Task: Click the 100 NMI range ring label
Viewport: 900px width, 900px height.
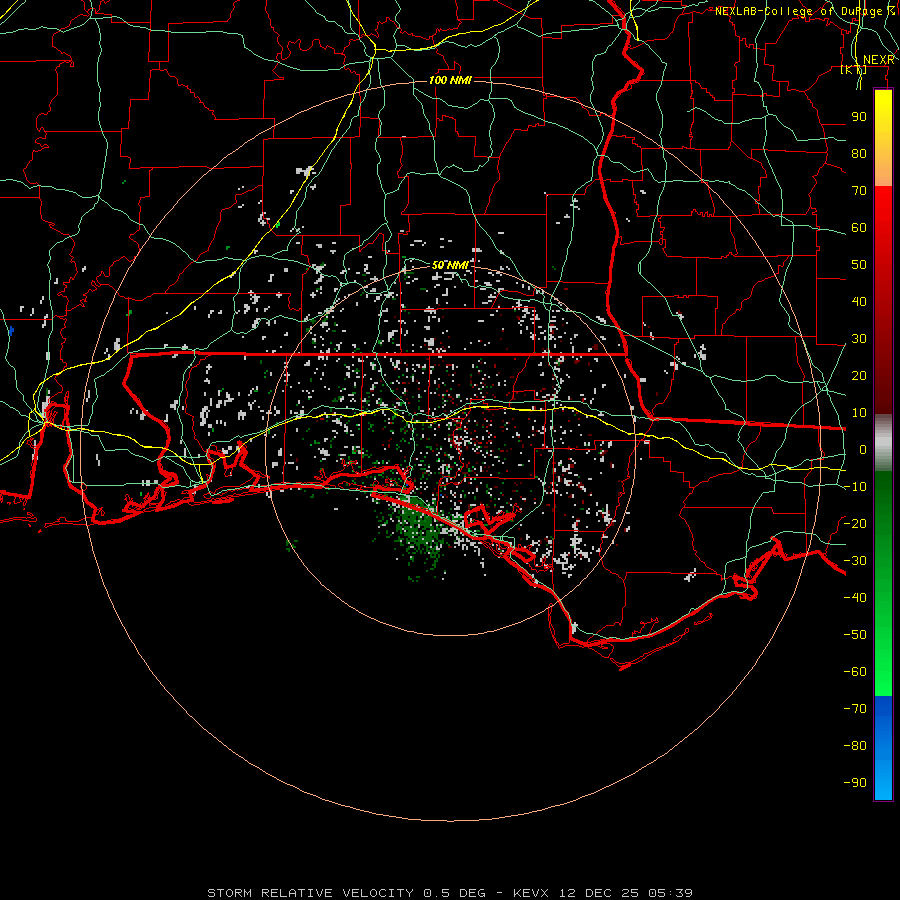Action: [450, 80]
